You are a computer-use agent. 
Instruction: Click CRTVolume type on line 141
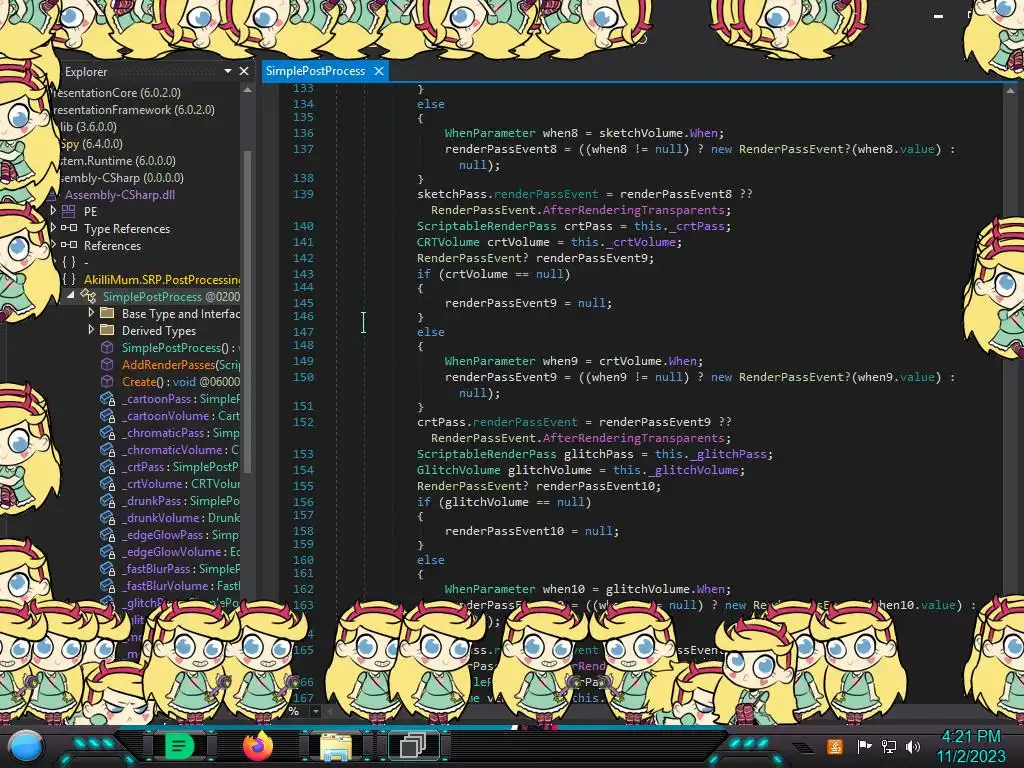pyautogui.click(x=448, y=242)
